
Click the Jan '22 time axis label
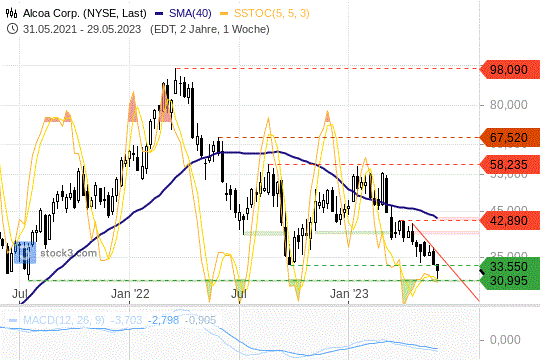click(x=130, y=294)
